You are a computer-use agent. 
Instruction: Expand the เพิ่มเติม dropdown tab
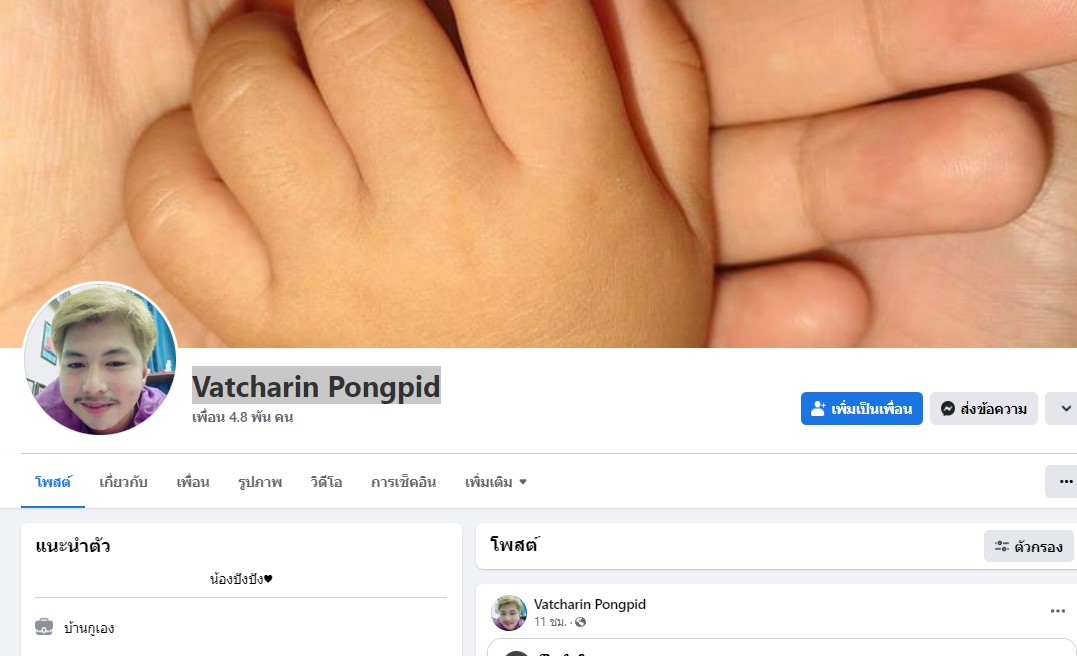[495, 482]
